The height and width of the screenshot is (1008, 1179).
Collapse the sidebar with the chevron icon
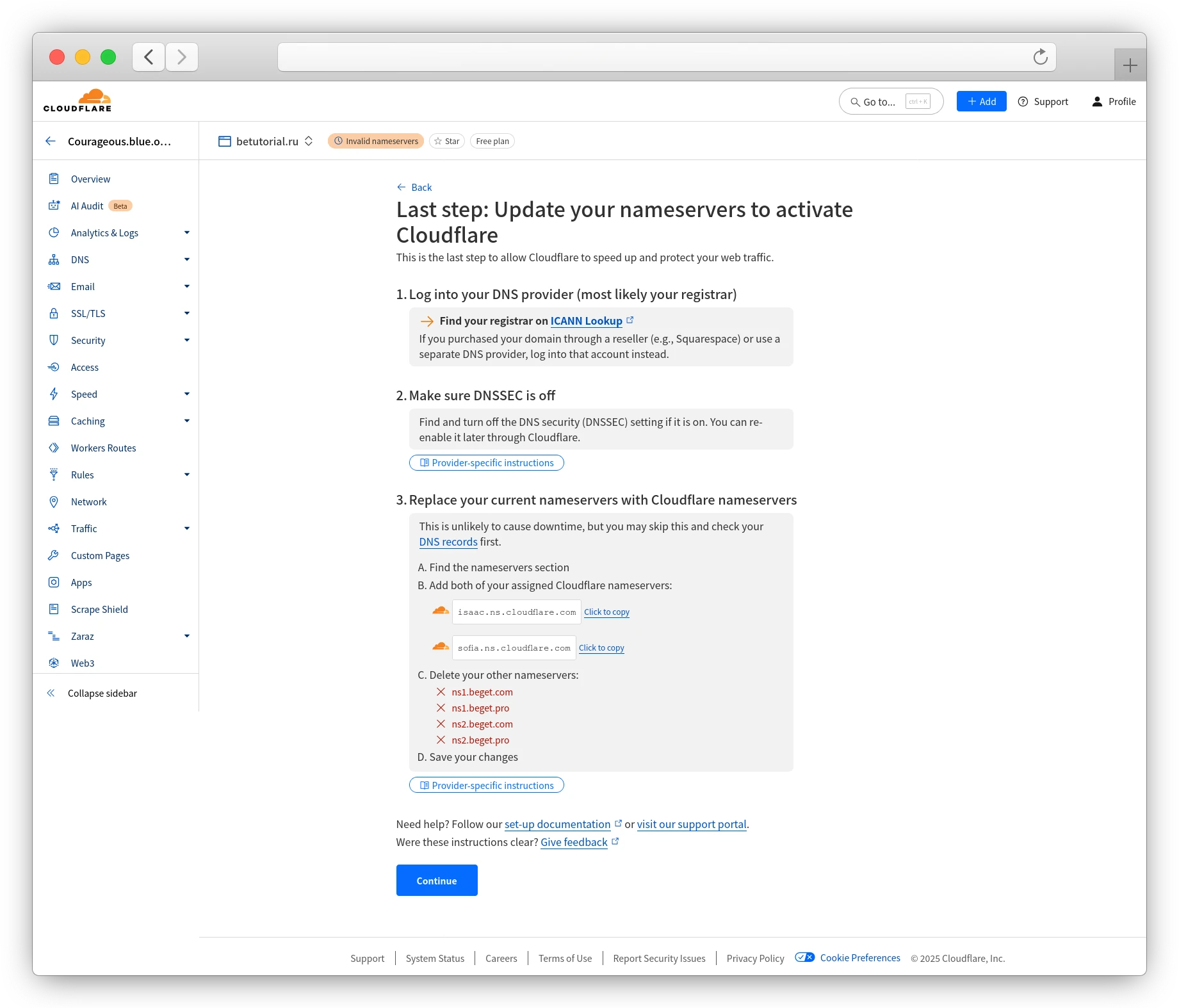coord(51,693)
